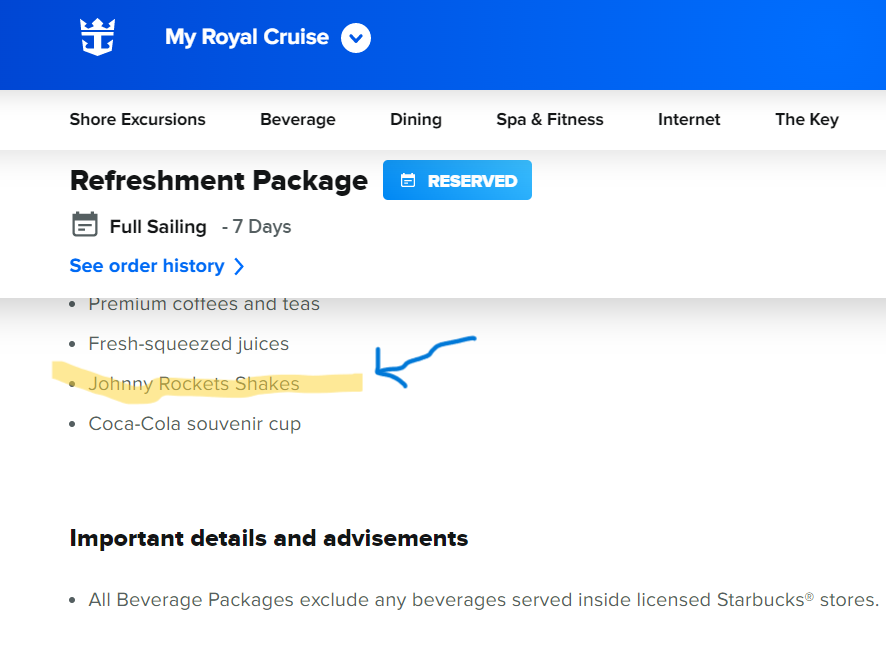Open the See order history link
Image resolution: width=886 pixels, height=656 pixels.
147,266
